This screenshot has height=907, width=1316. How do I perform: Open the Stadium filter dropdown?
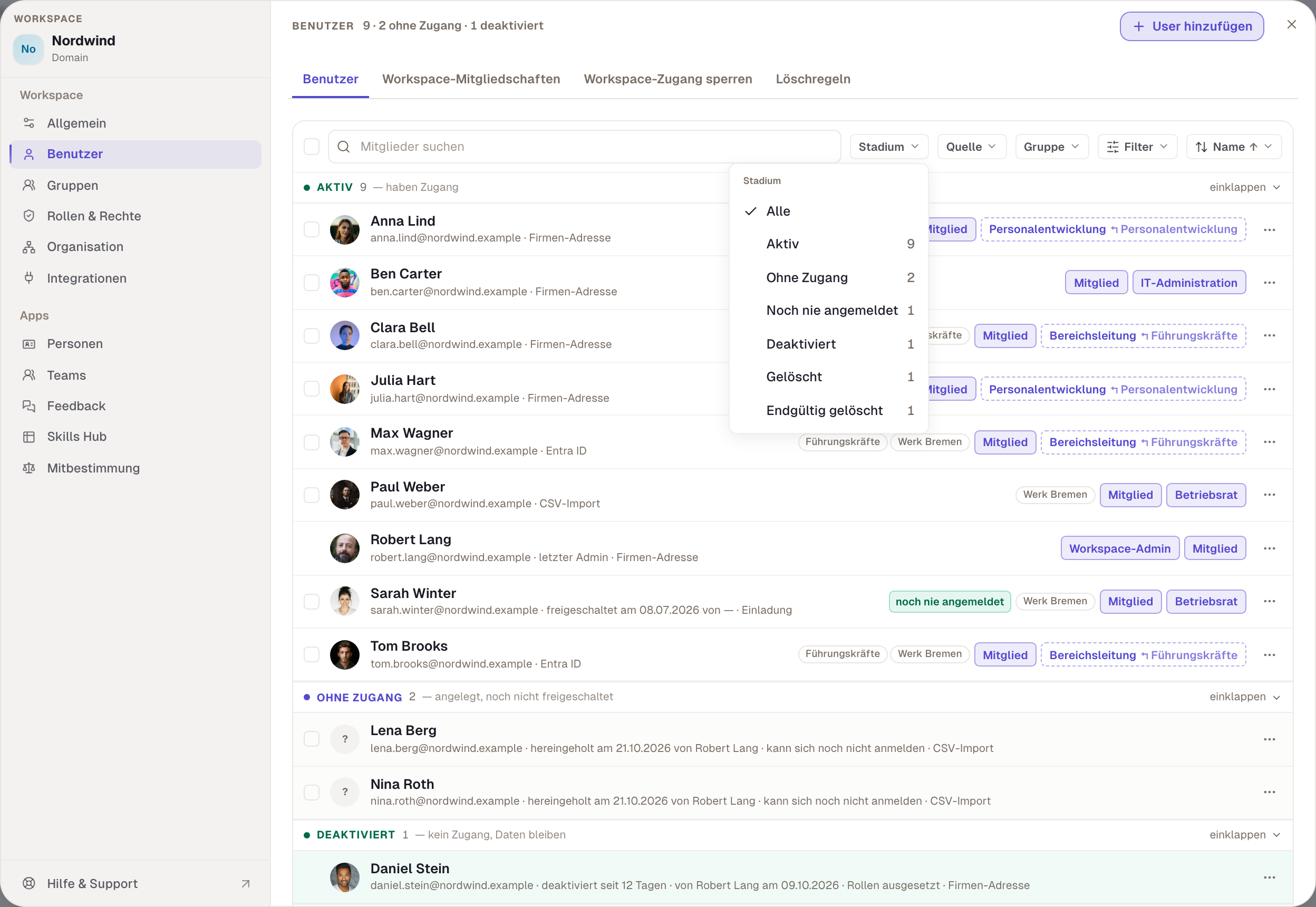[889, 147]
